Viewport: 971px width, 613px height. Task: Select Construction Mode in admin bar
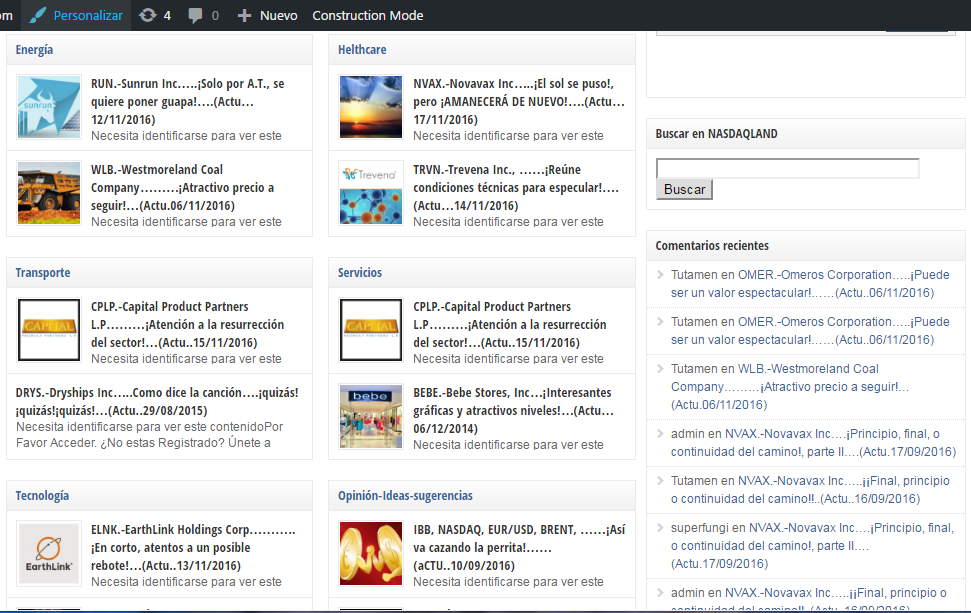coord(368,15)
